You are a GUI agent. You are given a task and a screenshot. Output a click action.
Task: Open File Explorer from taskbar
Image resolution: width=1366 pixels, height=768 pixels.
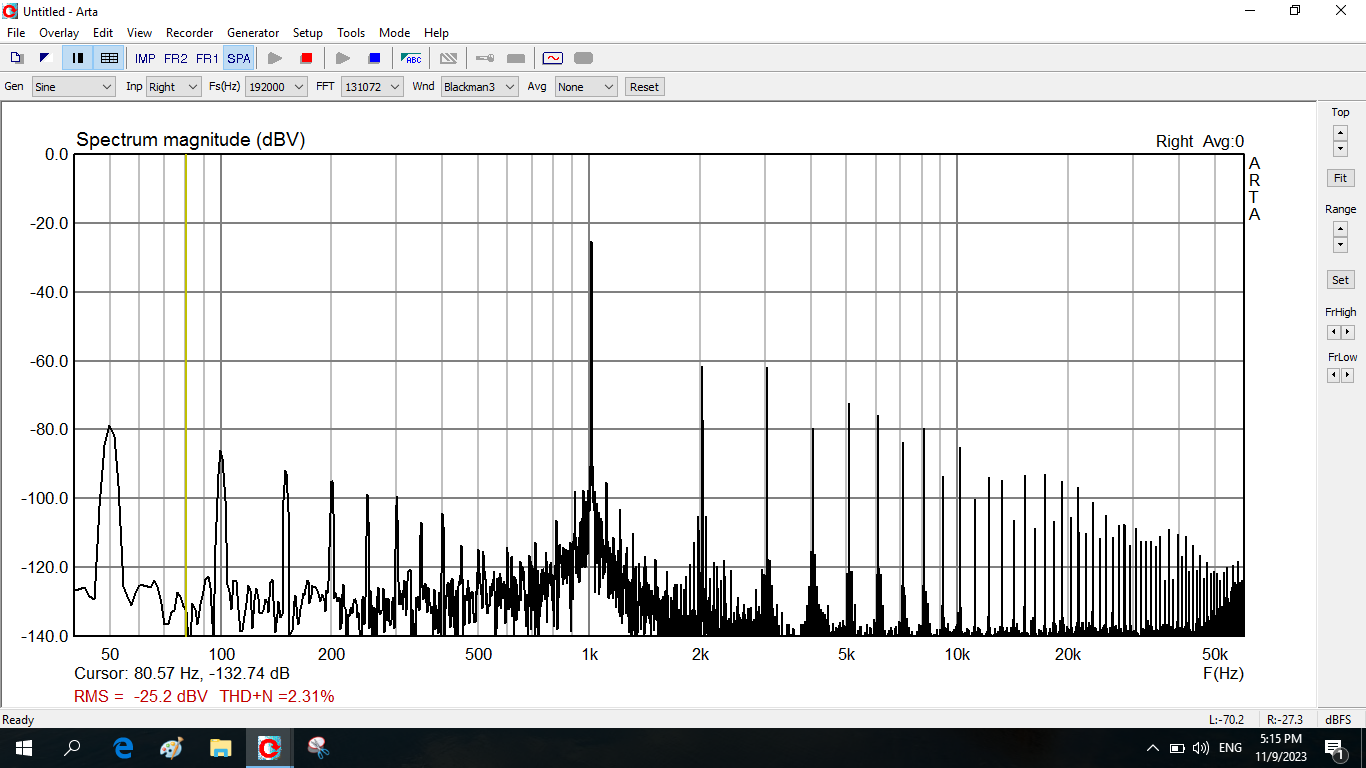(x=220, y=748)
